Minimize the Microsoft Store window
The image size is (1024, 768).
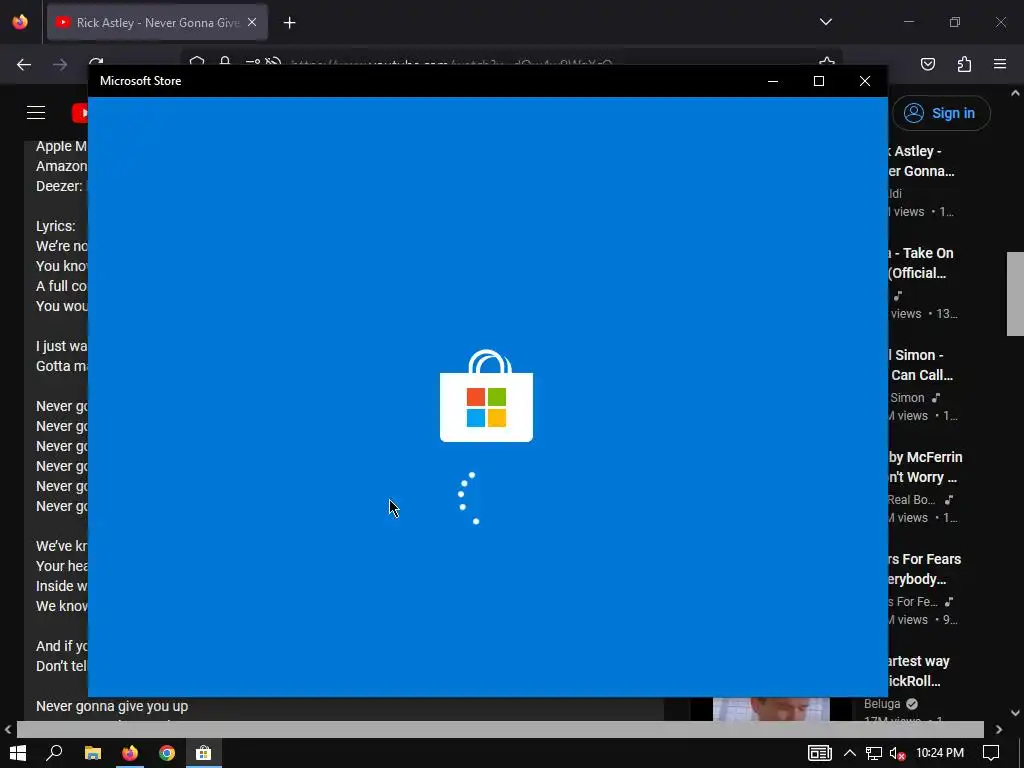tap(773, 81)
